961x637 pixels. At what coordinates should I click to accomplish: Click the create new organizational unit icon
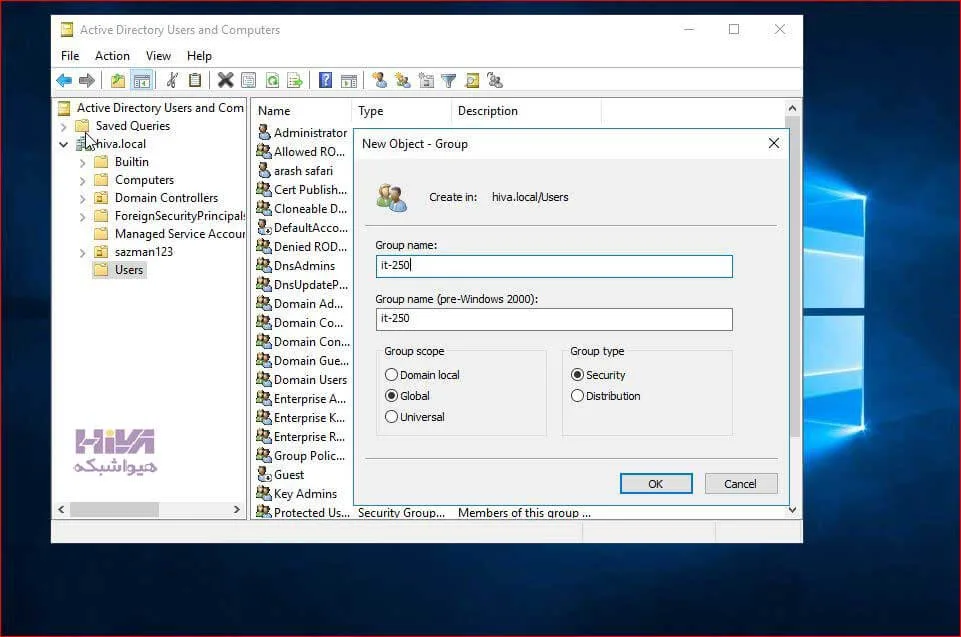[x=426, y=80]
